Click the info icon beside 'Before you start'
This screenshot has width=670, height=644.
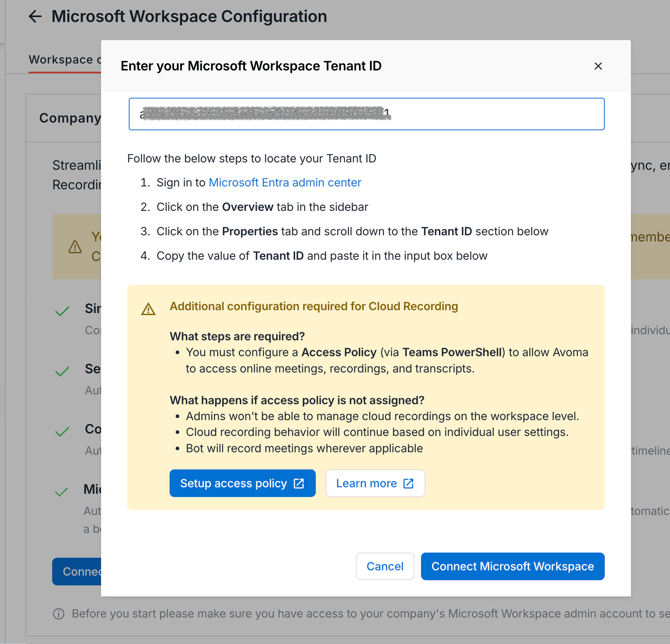click(x=59, y=614)
